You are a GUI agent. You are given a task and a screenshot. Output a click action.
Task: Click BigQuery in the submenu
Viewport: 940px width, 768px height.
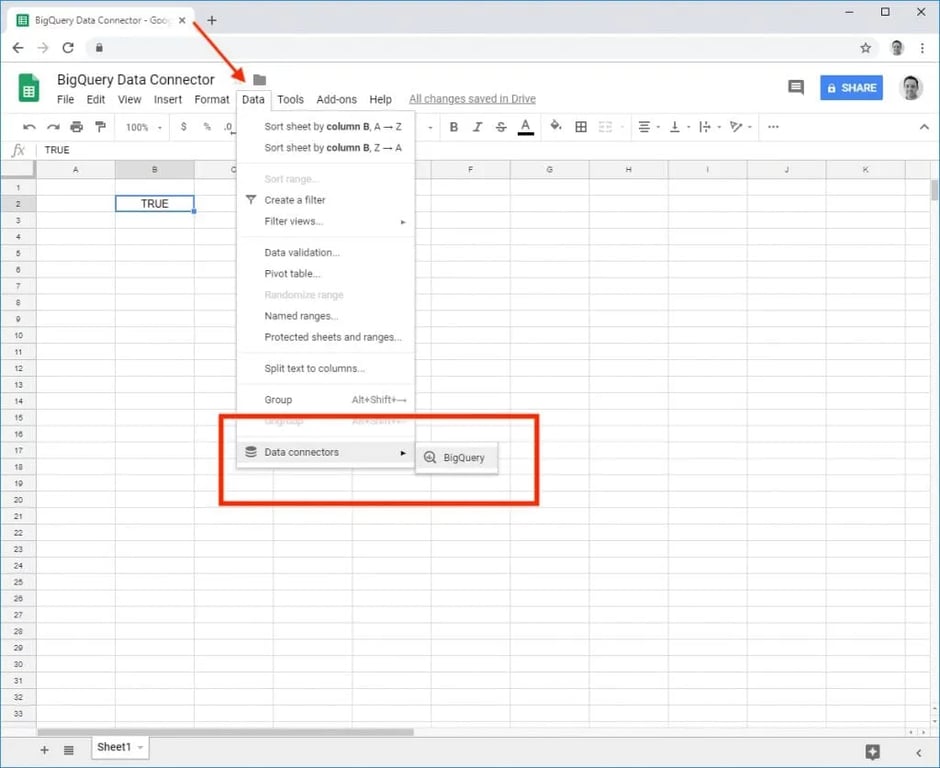click(456, 457)
